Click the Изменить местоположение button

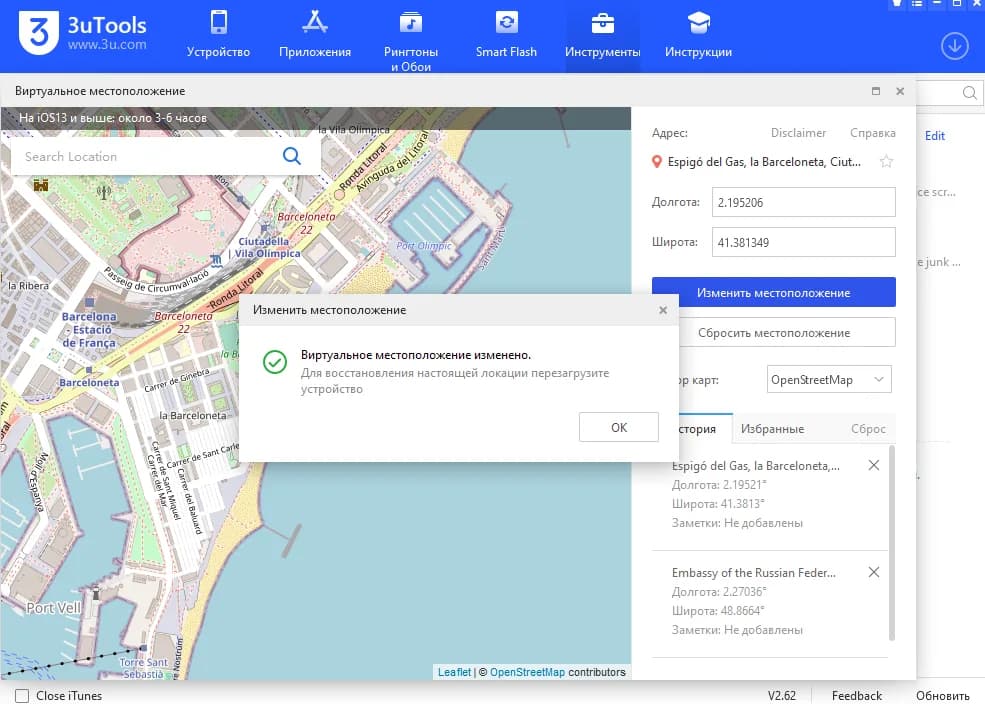click(773, 293)
